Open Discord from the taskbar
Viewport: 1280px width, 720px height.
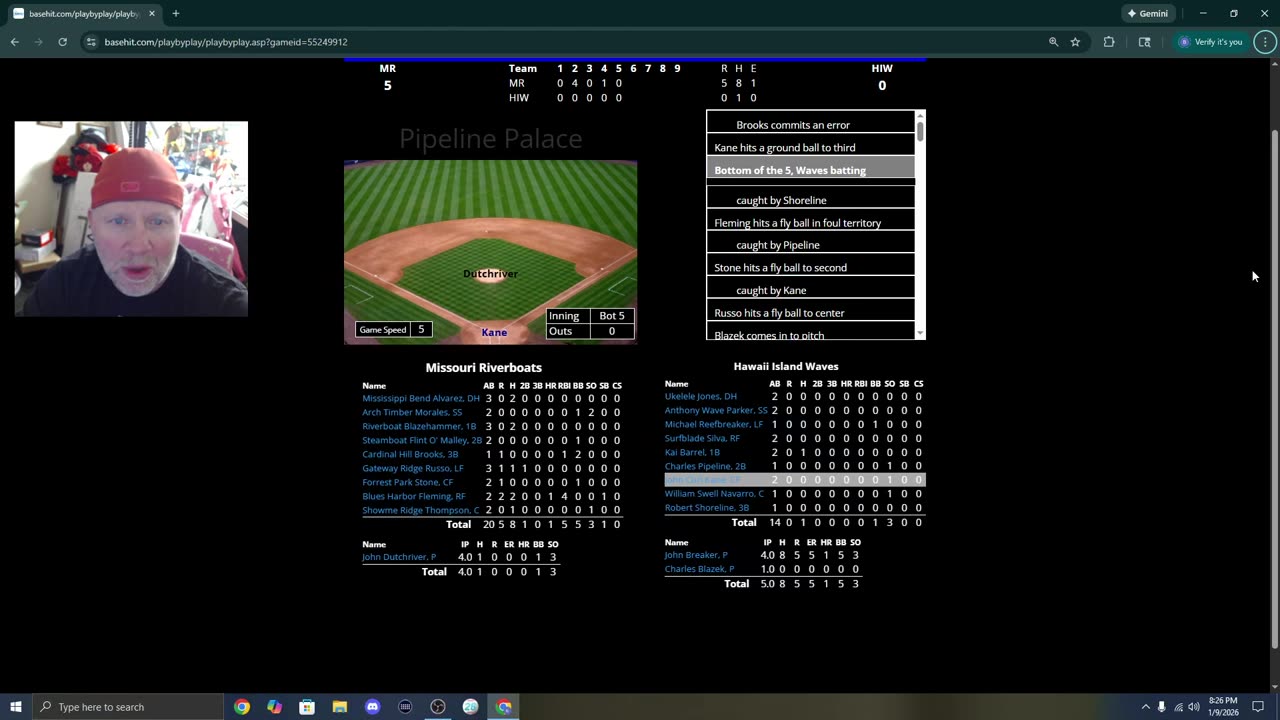(x=373, y=707)
